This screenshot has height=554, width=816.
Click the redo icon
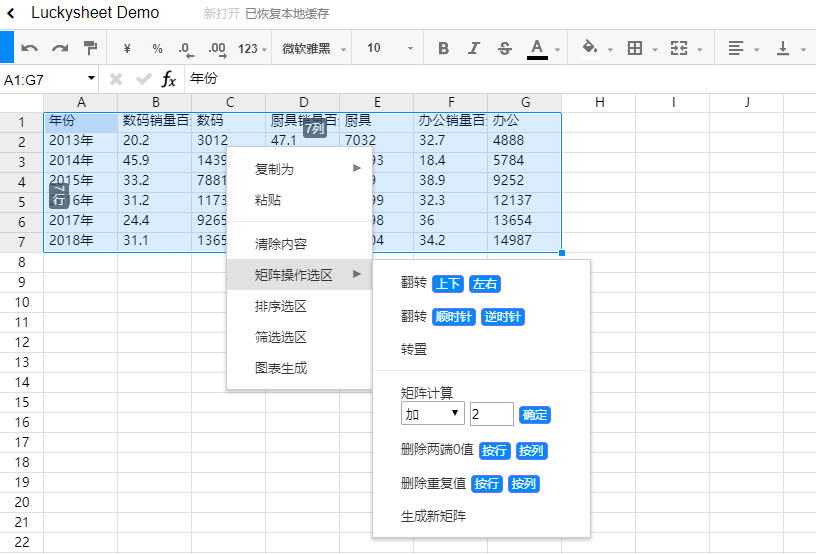pos(60,48)
